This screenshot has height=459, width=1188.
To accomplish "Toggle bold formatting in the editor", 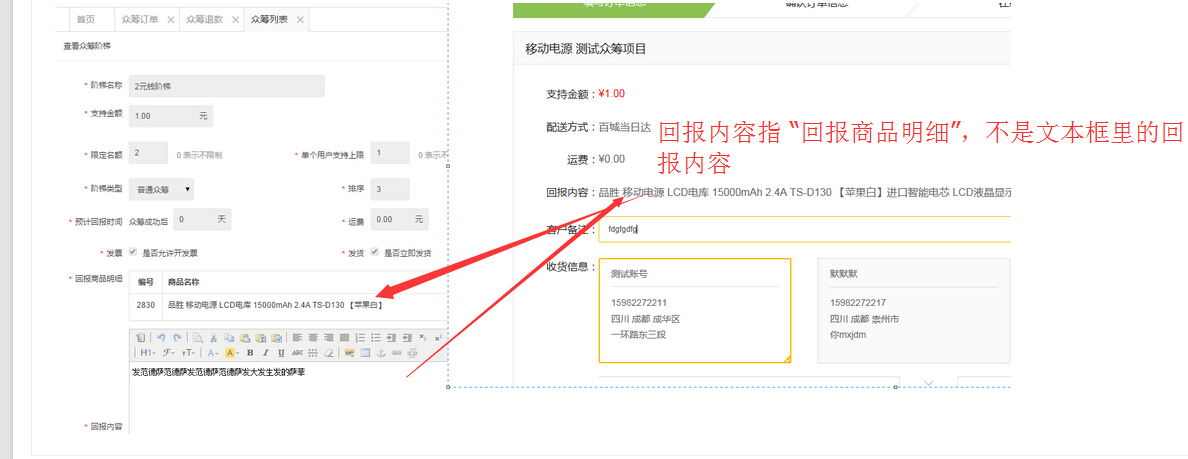I will tap(250, 353).
